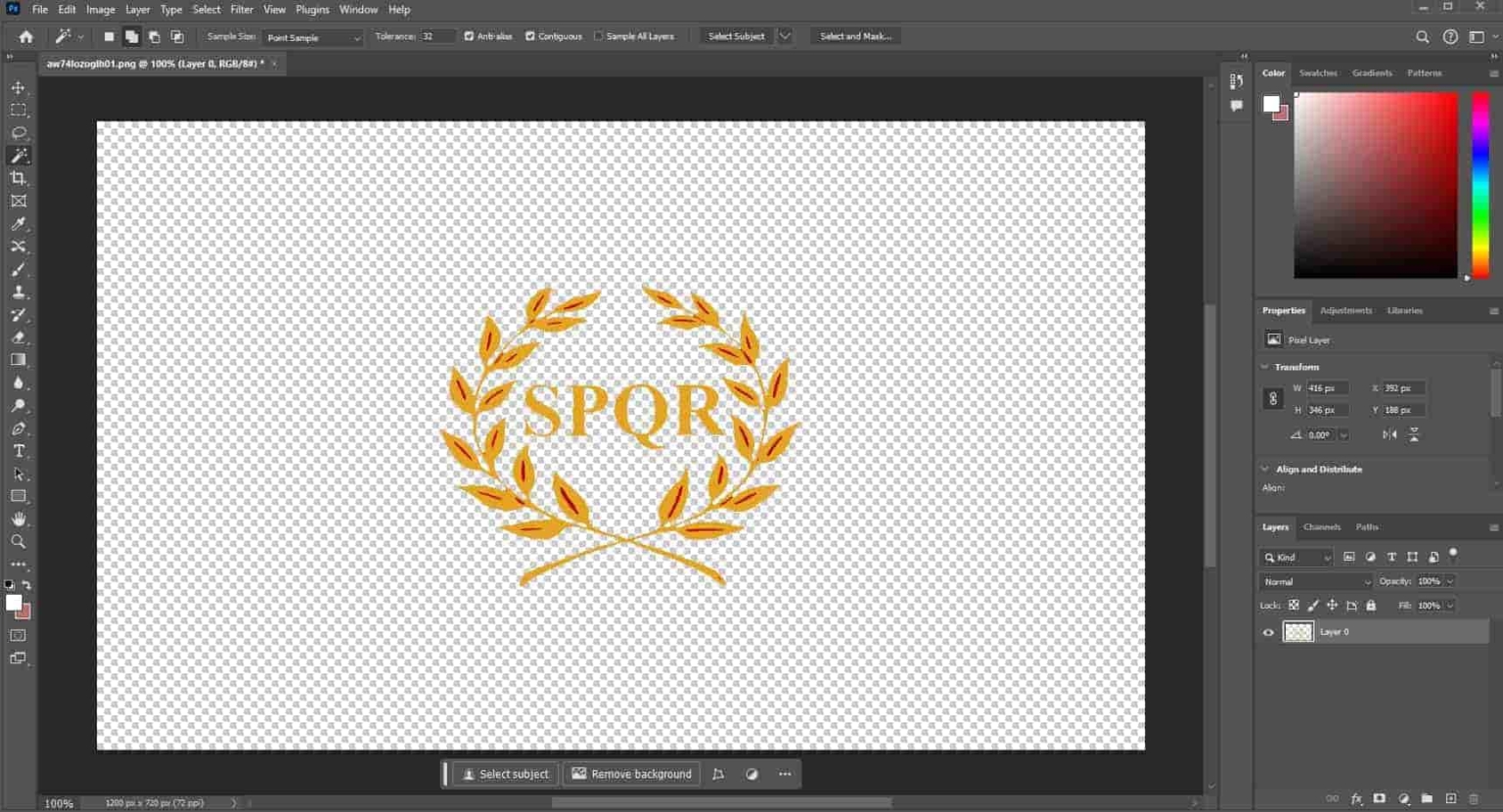
Task: Open the Filter menu
Action: click(241, 10)
